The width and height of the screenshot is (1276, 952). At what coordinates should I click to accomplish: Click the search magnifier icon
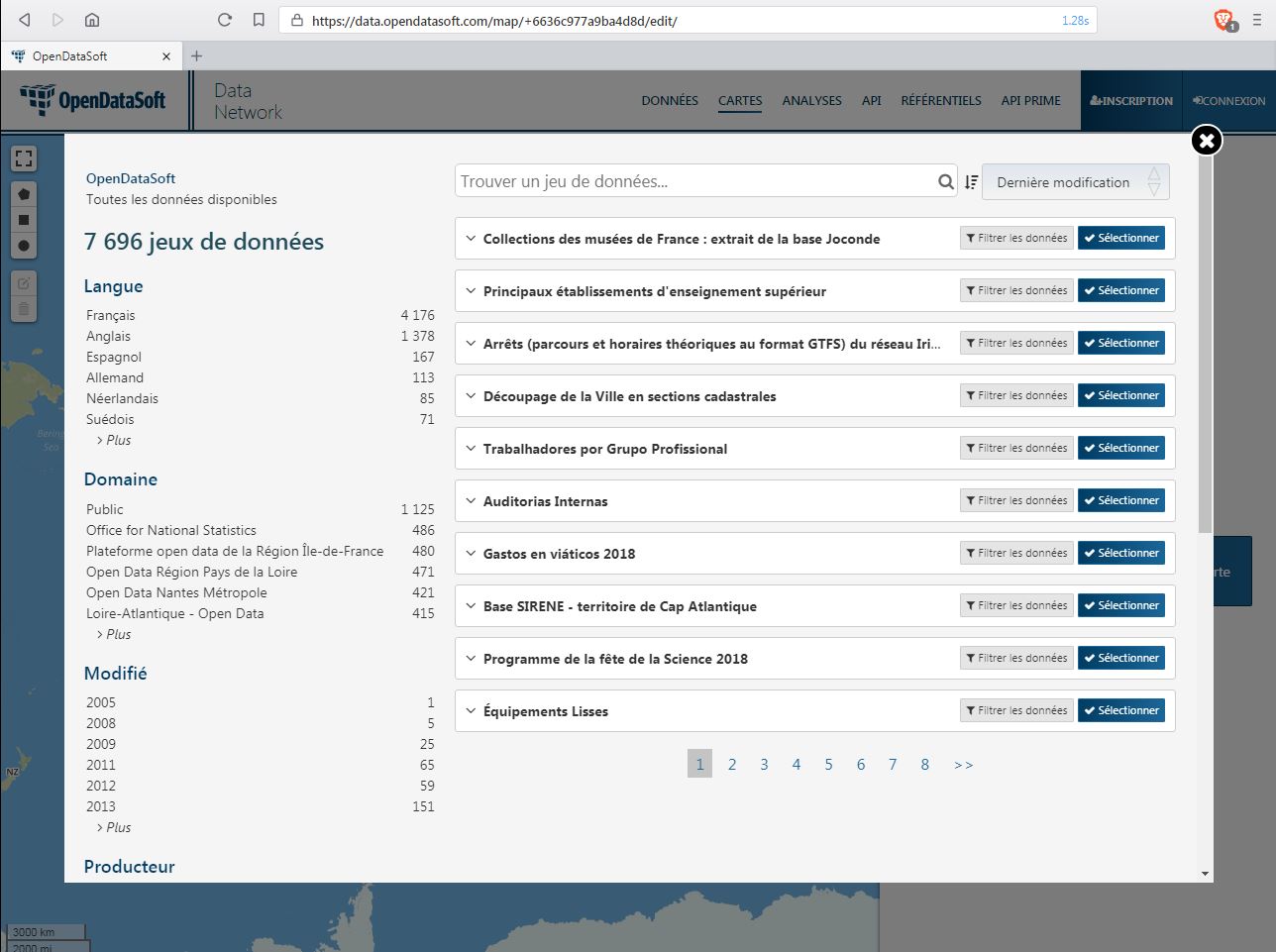pos(945,181)
